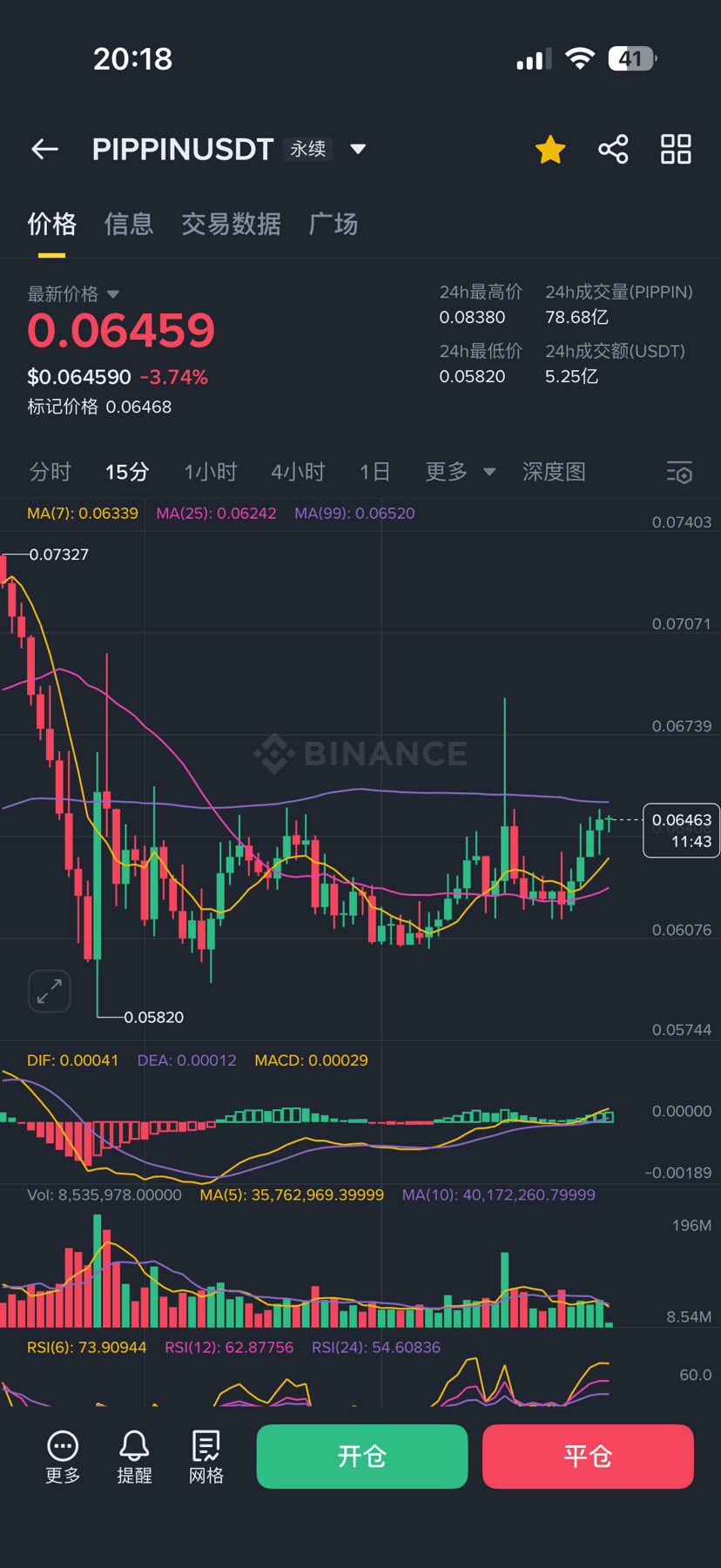Screen dimensions: 721x1568
Task: Expand chart to fullscreen
Action: coord(50,991)
